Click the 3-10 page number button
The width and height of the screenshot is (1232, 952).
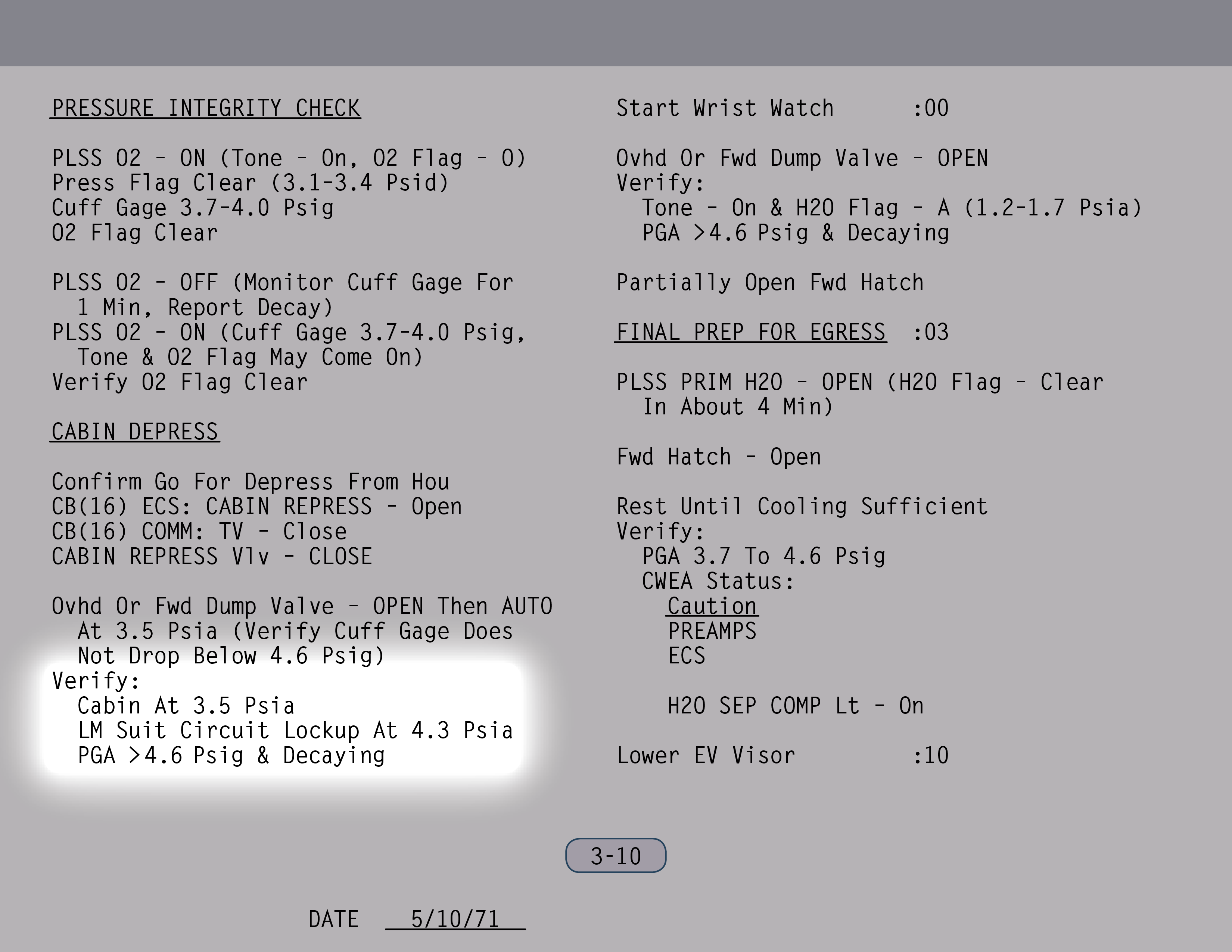coord(615,856)
